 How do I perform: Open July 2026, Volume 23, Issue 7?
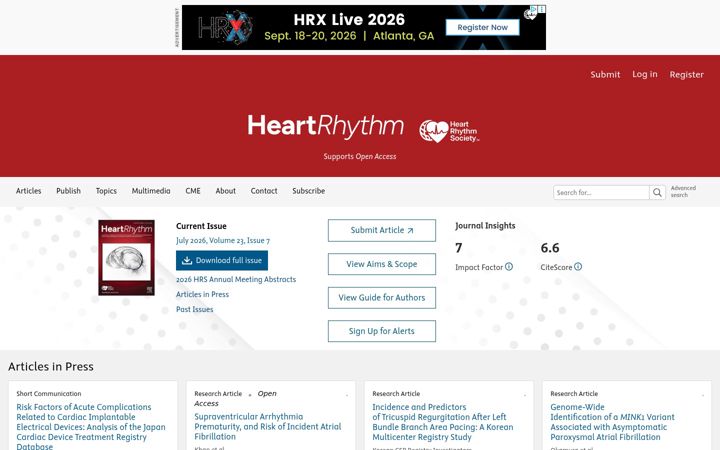pos(223,241)
